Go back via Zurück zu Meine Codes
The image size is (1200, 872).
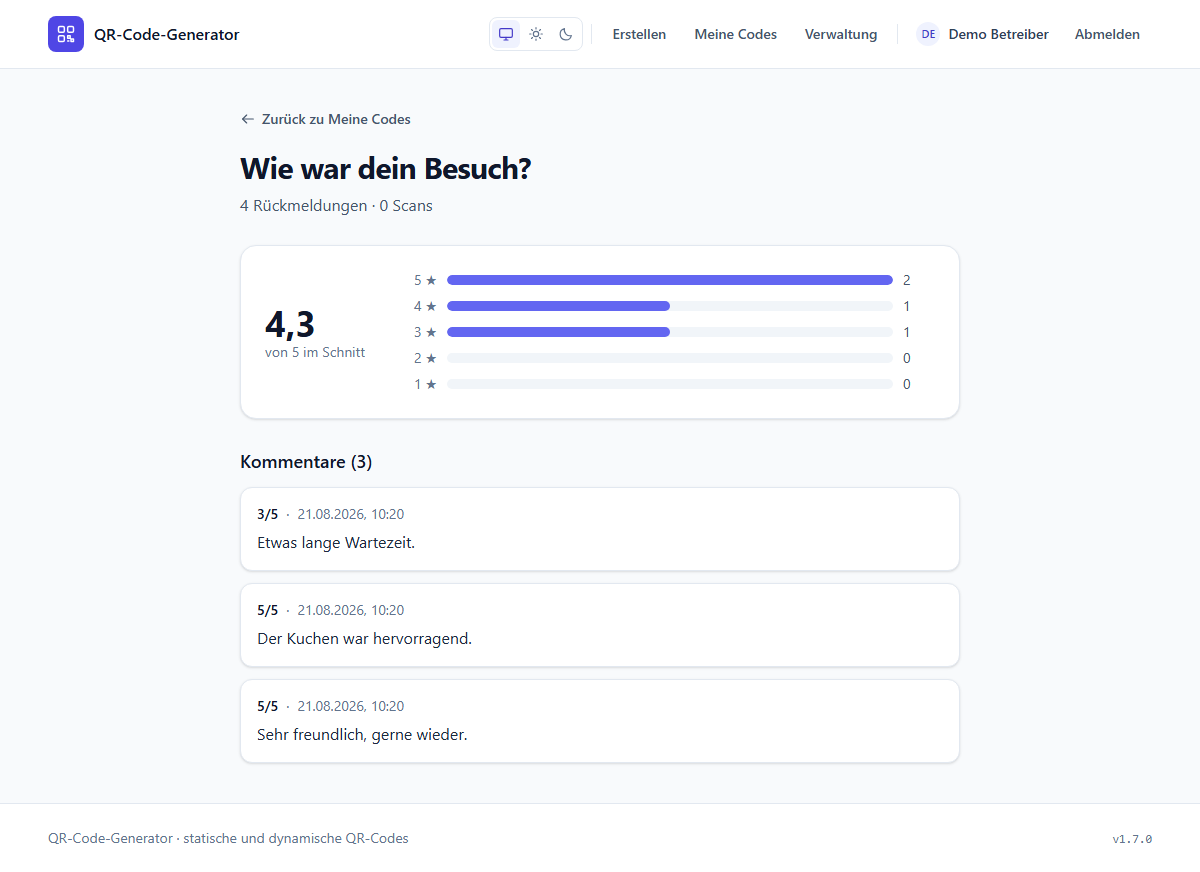pyautogui.click(x=326, y=119)
